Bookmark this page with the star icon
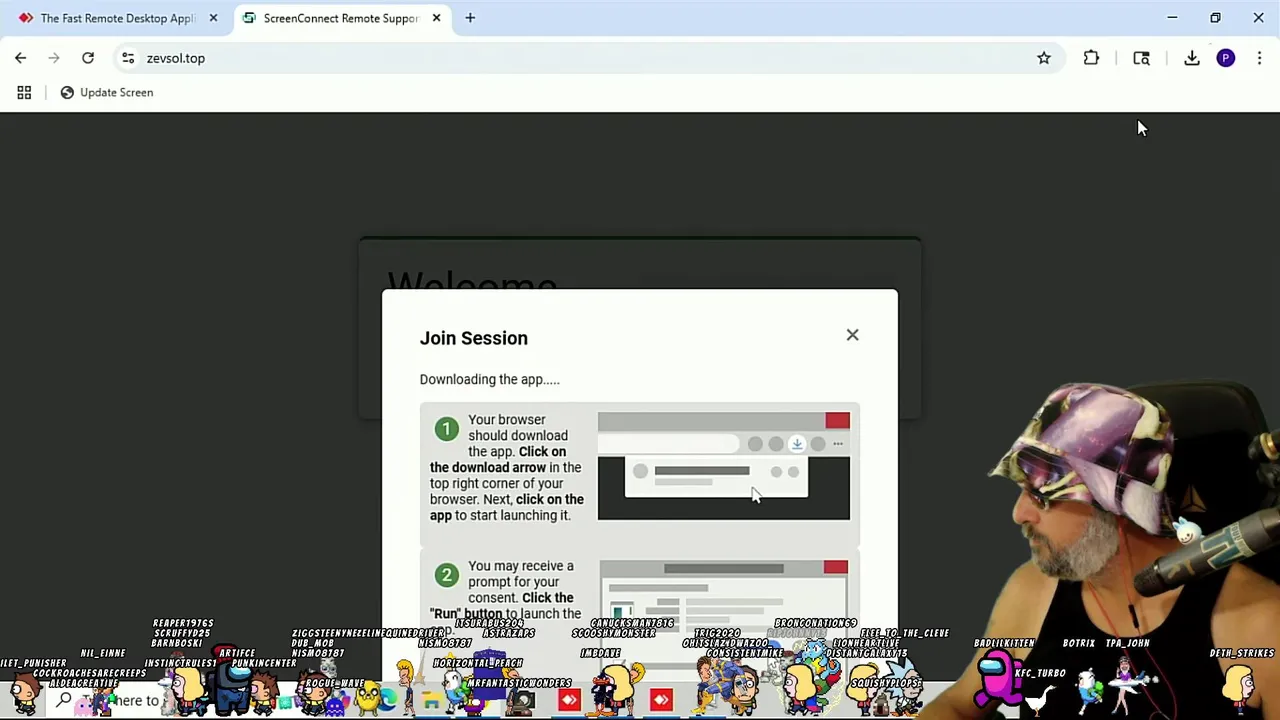The width and height of the screenshot is (1280, 720). 1044,58
